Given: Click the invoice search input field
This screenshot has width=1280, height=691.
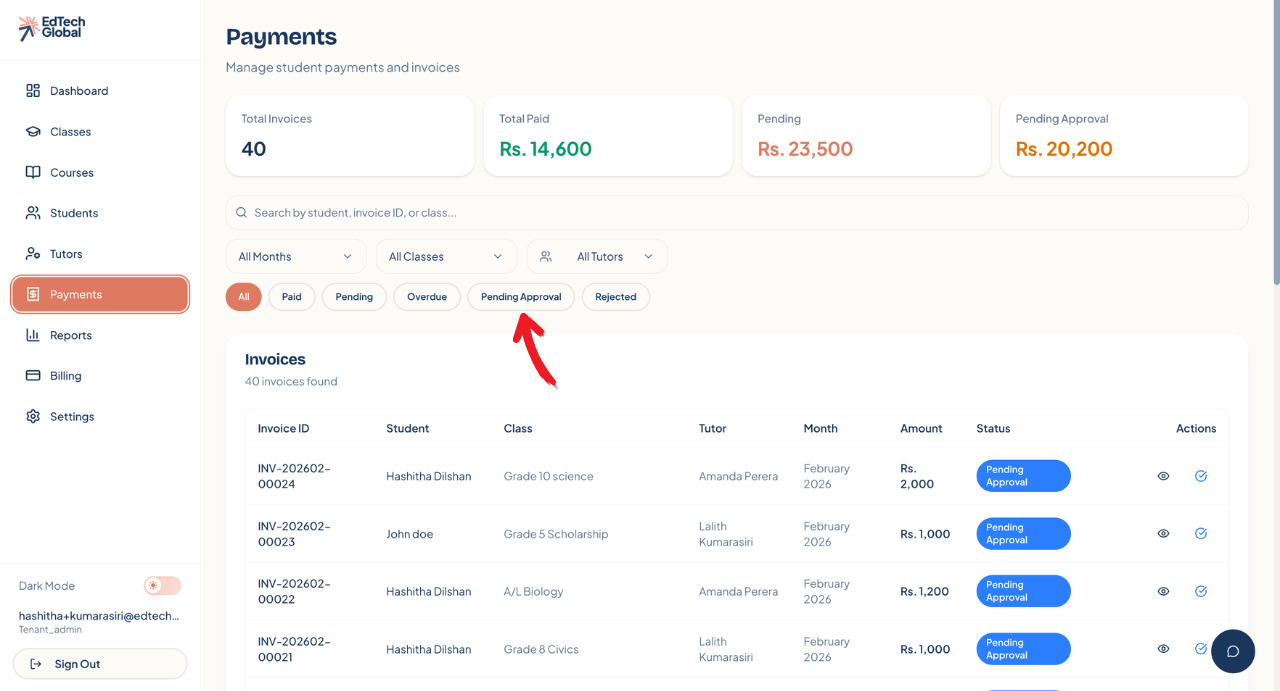Looking at the screenshot, I should pos(736,213).
